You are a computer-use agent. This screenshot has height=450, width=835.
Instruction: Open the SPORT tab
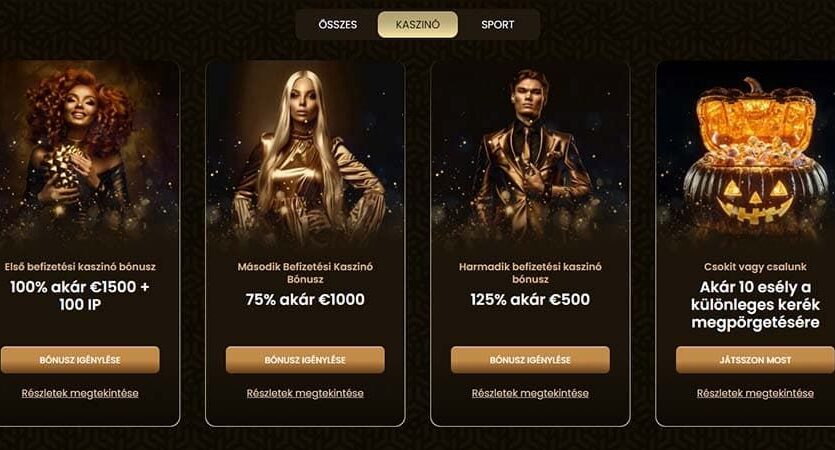pos(497,24)
